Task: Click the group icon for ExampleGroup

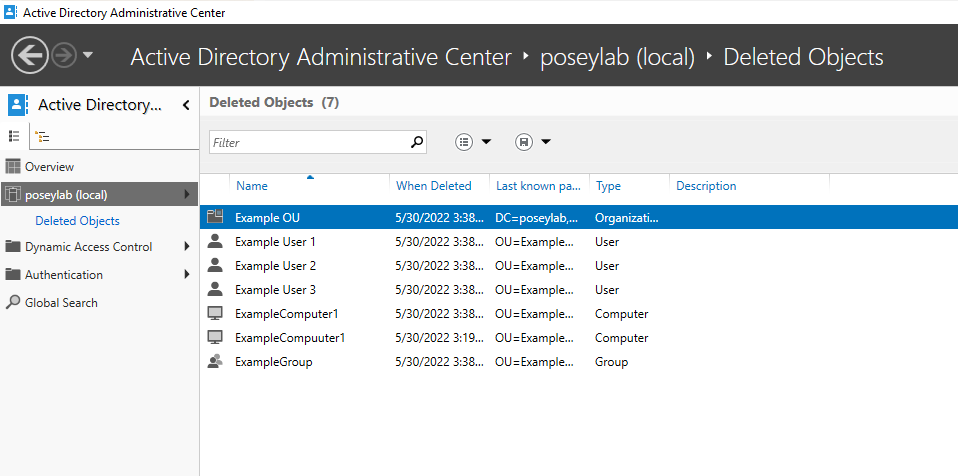Action: tap(215, 361)
